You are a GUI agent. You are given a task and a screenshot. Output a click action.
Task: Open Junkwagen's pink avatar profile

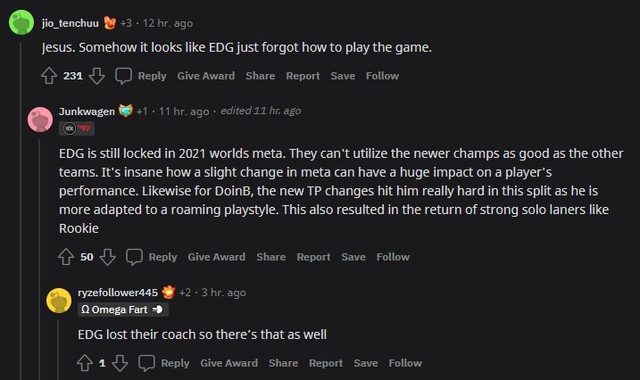click(40, 119)
